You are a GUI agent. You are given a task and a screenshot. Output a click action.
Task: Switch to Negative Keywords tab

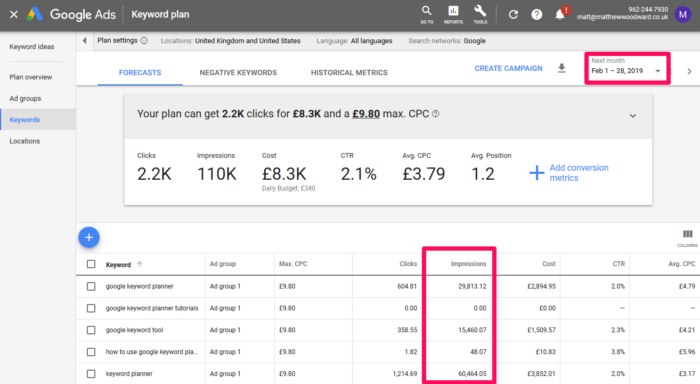pyautogui.click(x=238, y=72)
